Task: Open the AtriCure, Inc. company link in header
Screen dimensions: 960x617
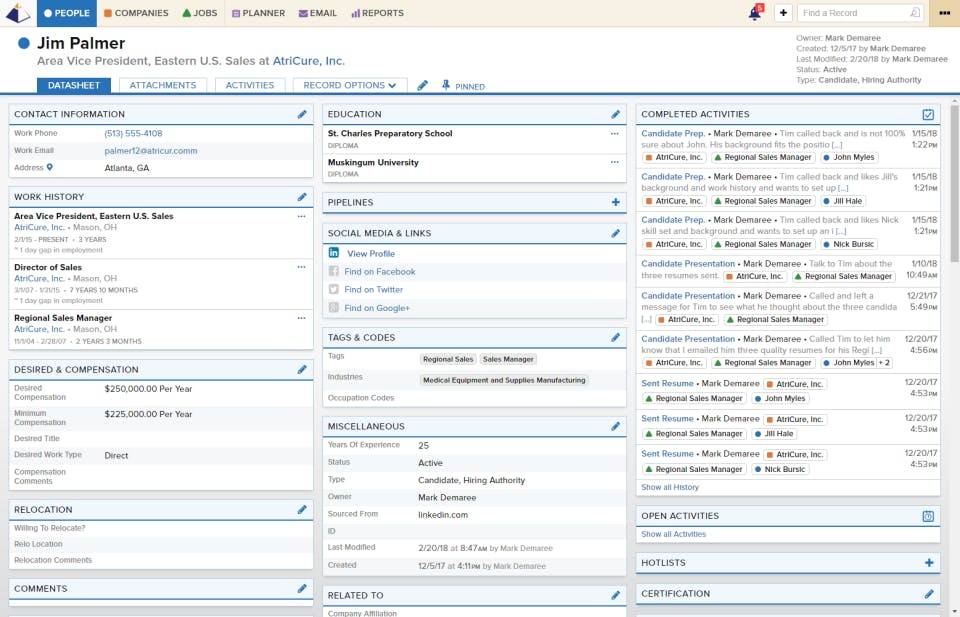Action: [x=309, y=61]
